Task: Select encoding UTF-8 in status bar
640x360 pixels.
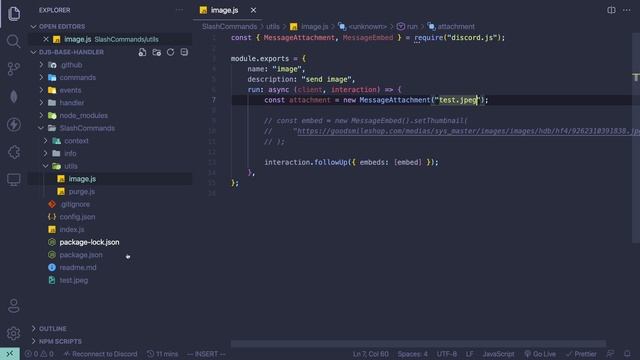Action: click(x=447, y=354)
